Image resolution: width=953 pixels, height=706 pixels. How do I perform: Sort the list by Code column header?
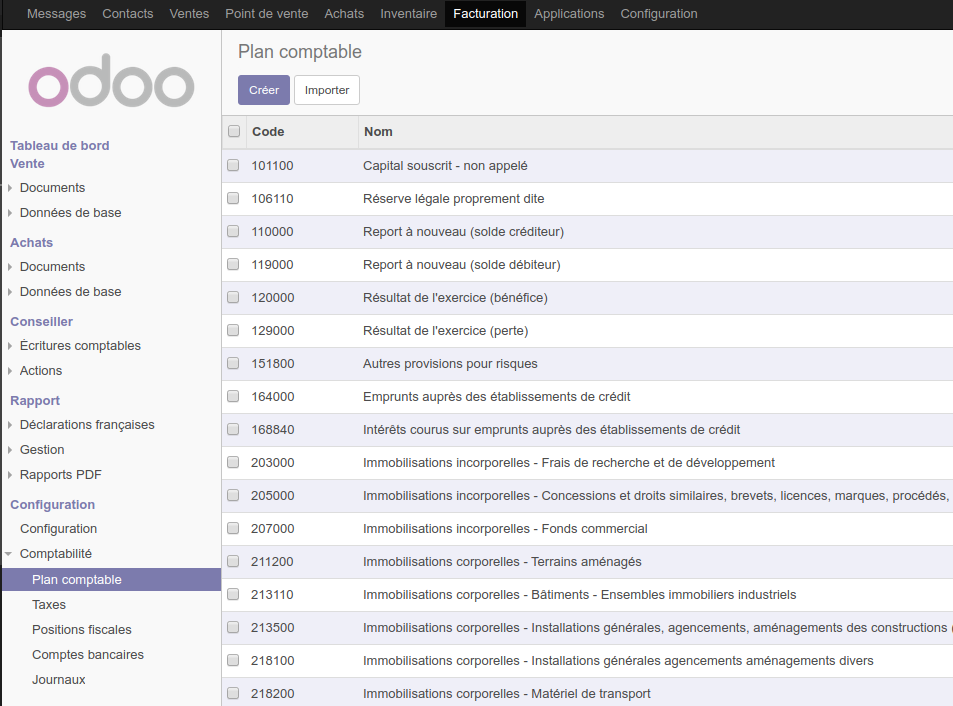268,132
